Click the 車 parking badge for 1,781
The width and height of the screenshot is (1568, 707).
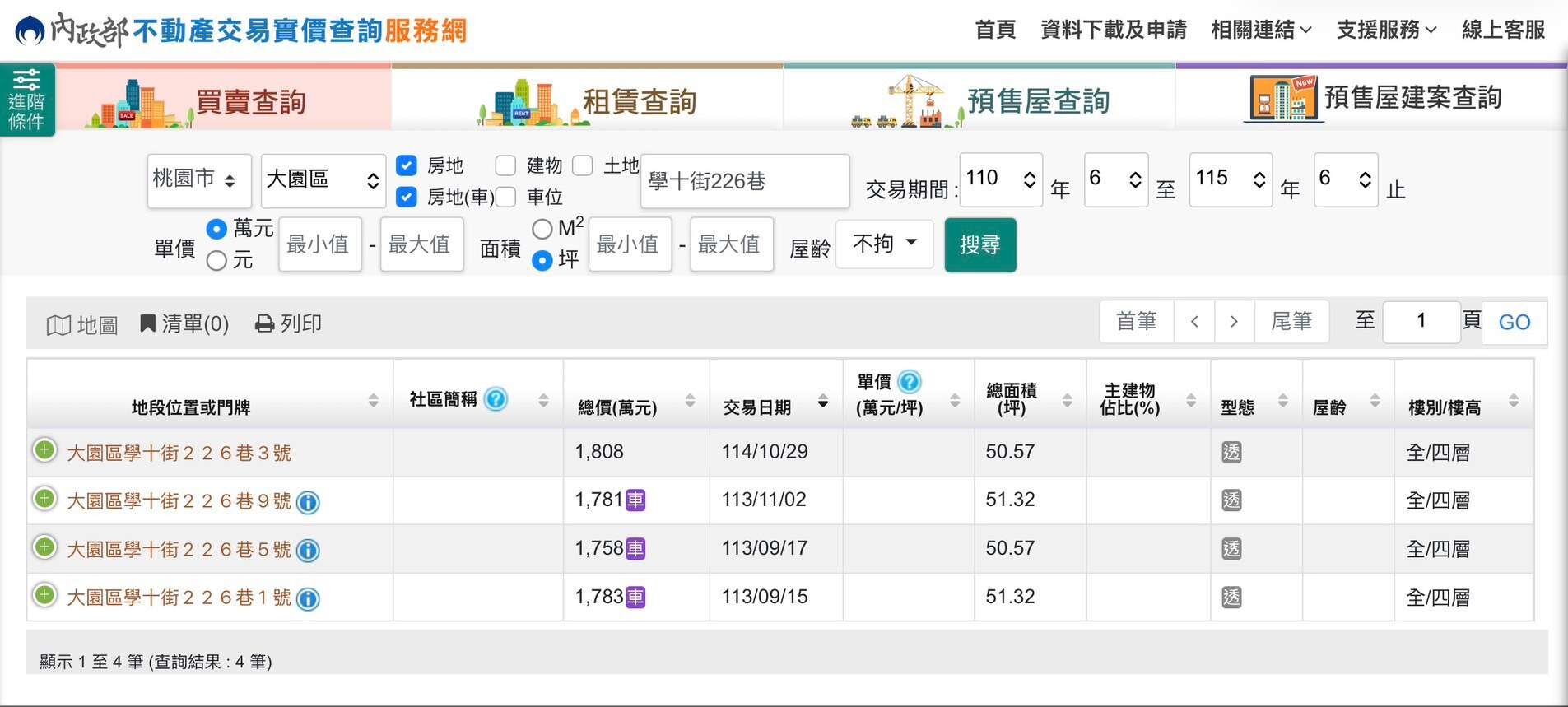pos(635,500)
